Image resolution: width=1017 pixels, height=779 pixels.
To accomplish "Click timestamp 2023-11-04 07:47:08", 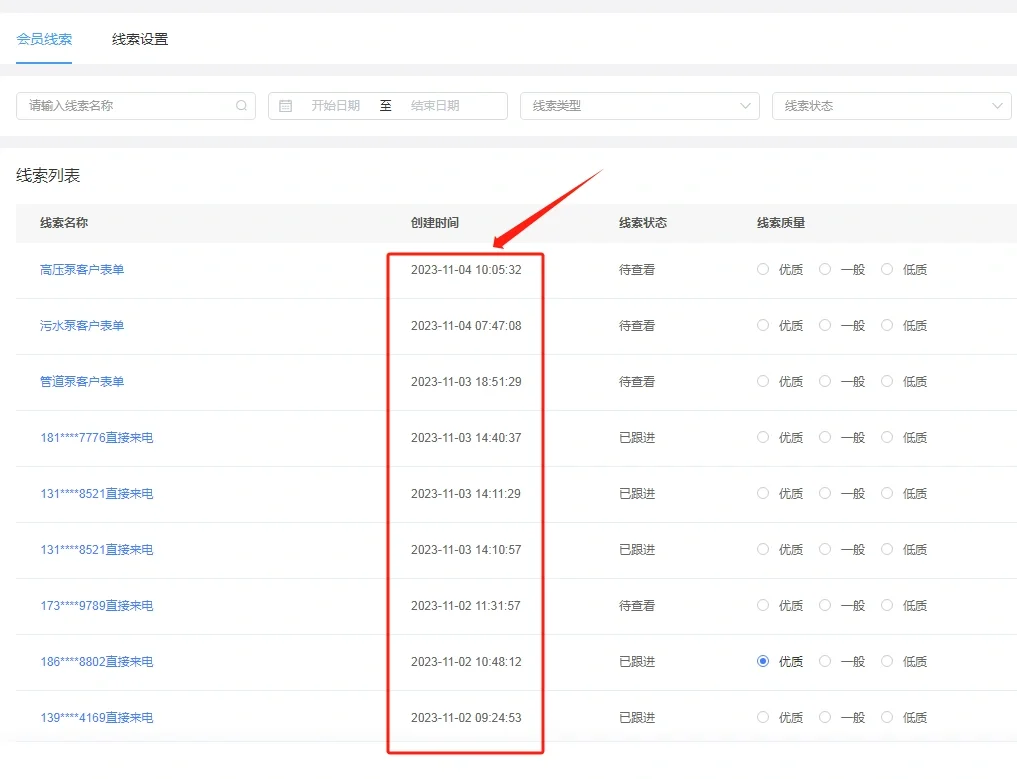I will click(466, 326).
